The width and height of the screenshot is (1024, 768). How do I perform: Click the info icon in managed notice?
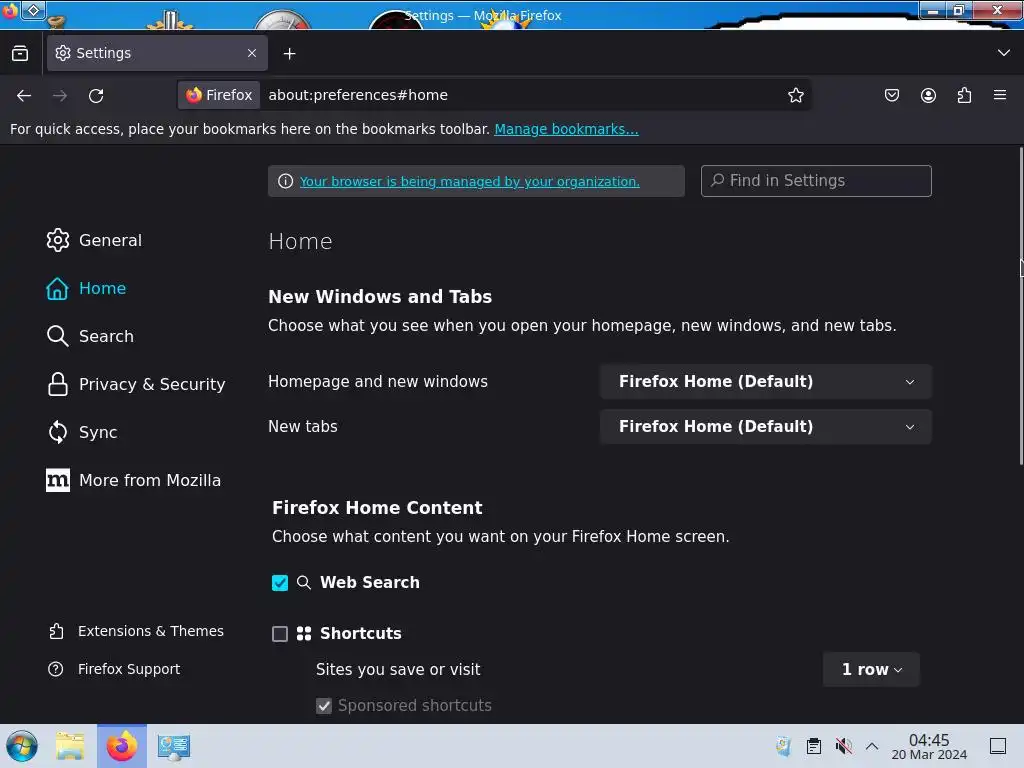(x=285, y=182)
